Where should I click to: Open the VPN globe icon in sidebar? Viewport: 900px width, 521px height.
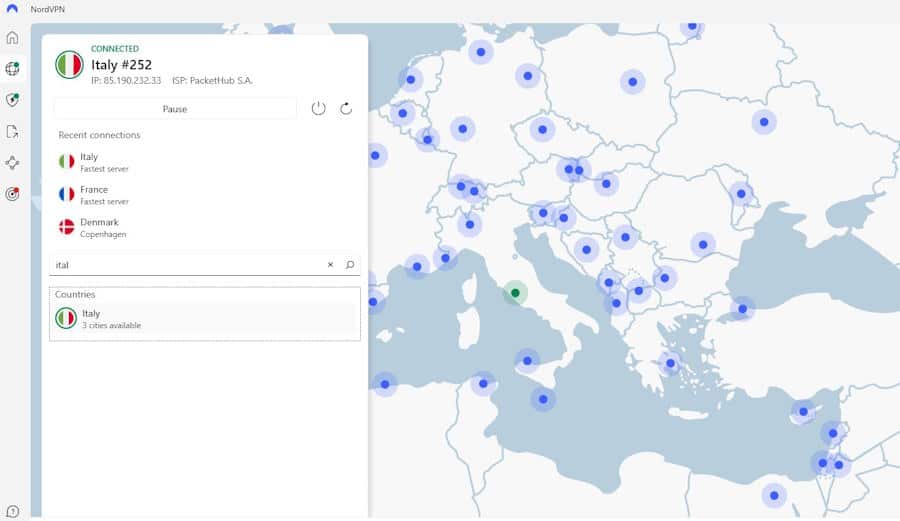pos(12,69)
